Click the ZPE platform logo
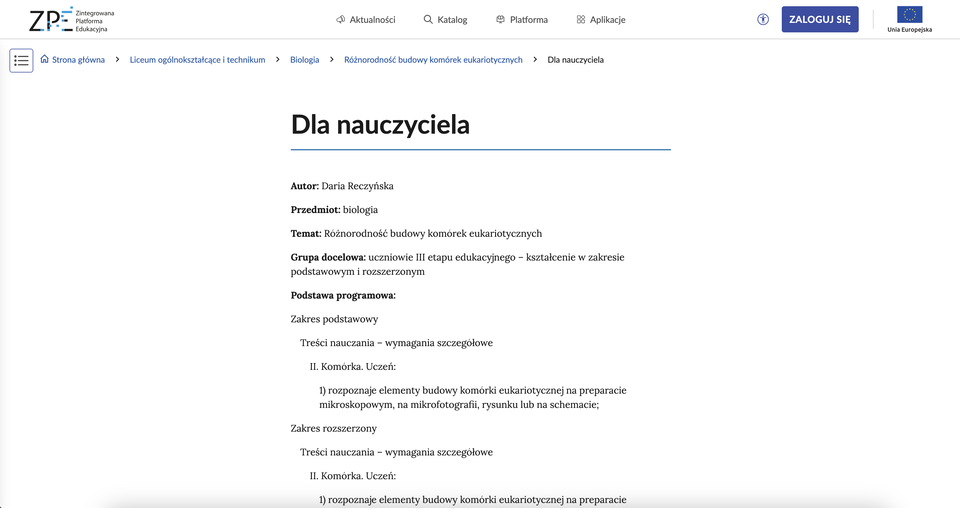This screenshot has height=508, width=960. point(71,20)
